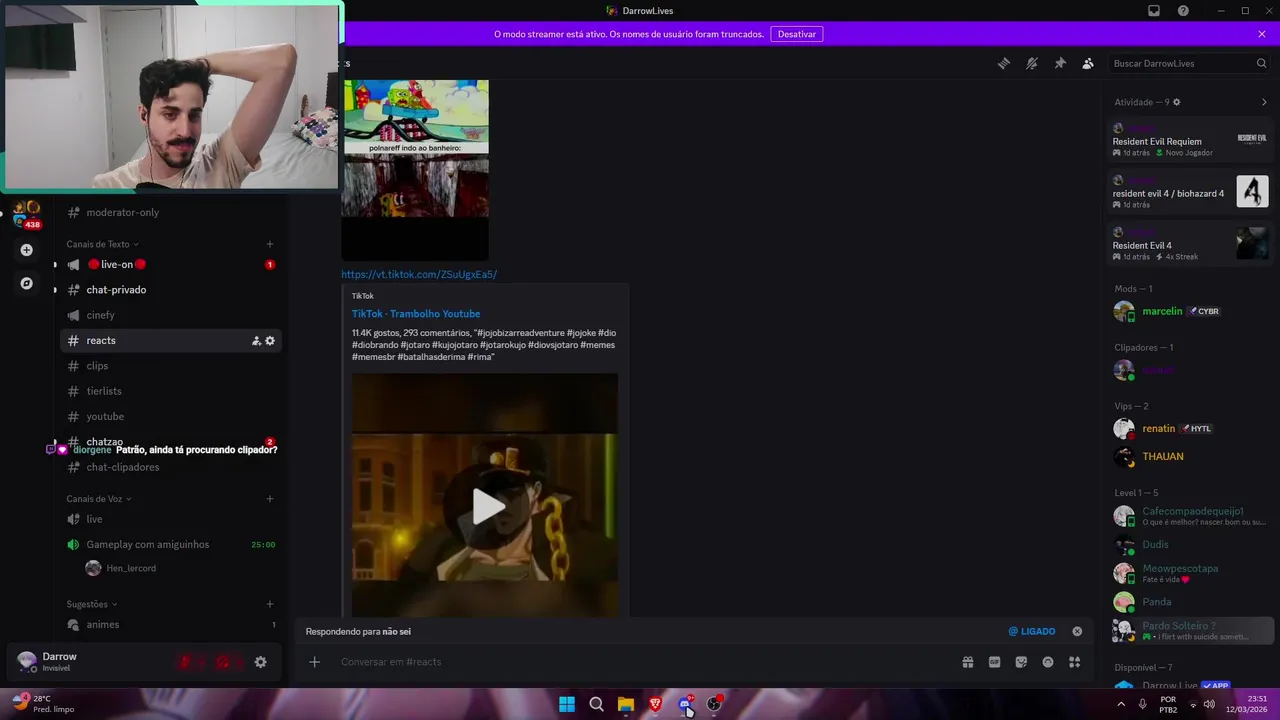The image size is (1280, 720).
Task: Toggle headphone deafen in user panel
Action: tap(223, 662)
